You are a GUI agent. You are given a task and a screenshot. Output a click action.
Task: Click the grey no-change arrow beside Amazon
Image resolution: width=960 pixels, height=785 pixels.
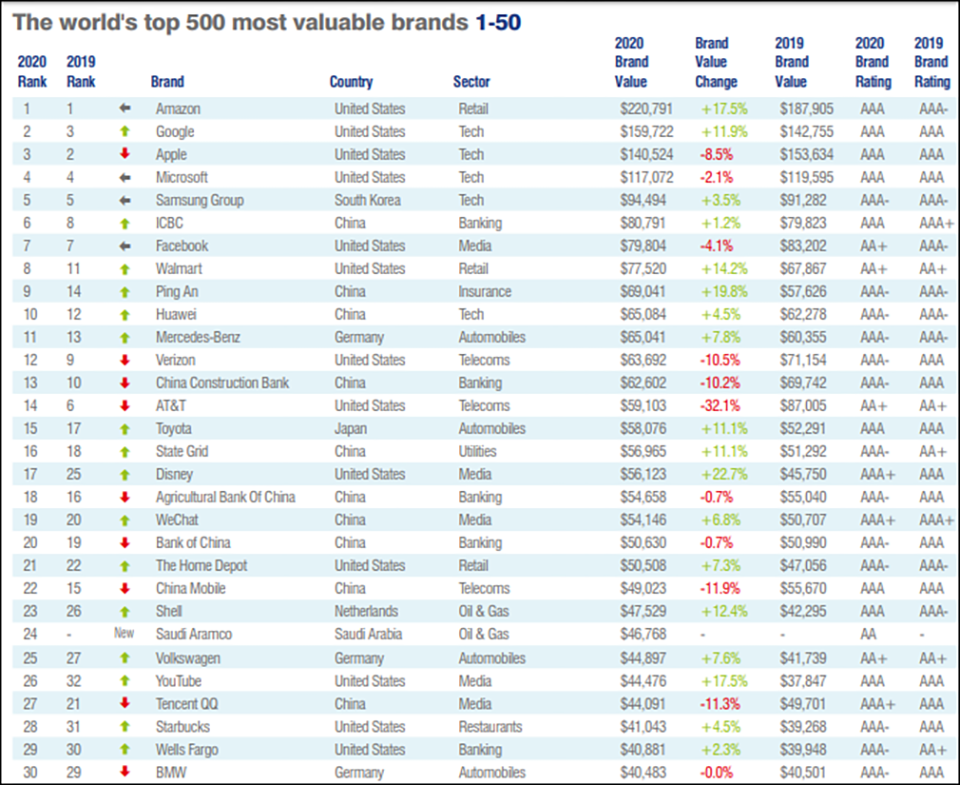tap(125, 108)
